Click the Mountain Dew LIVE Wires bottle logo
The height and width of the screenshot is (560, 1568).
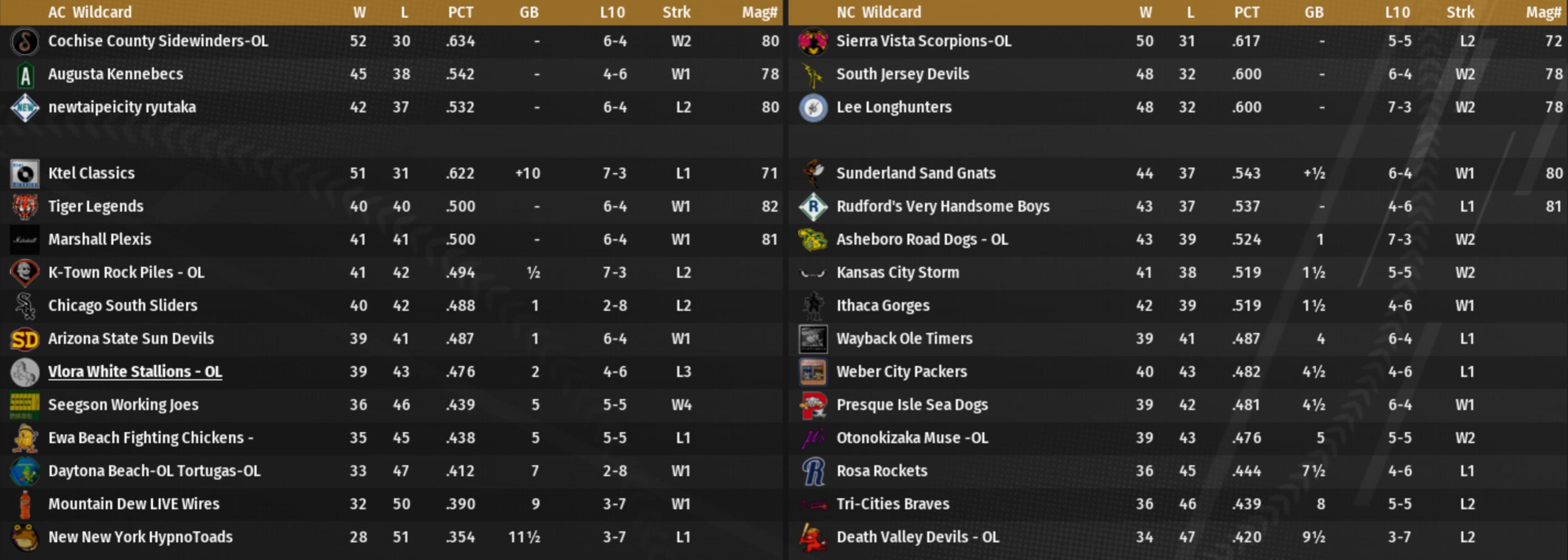point(25,504)
